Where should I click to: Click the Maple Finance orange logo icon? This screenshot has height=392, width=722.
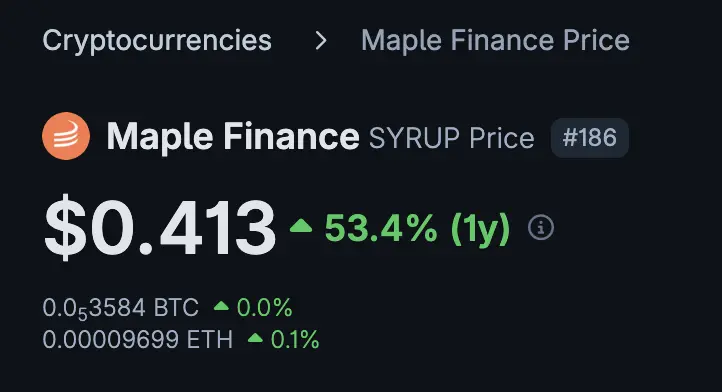pyautogui.click(x=66, y=136)
